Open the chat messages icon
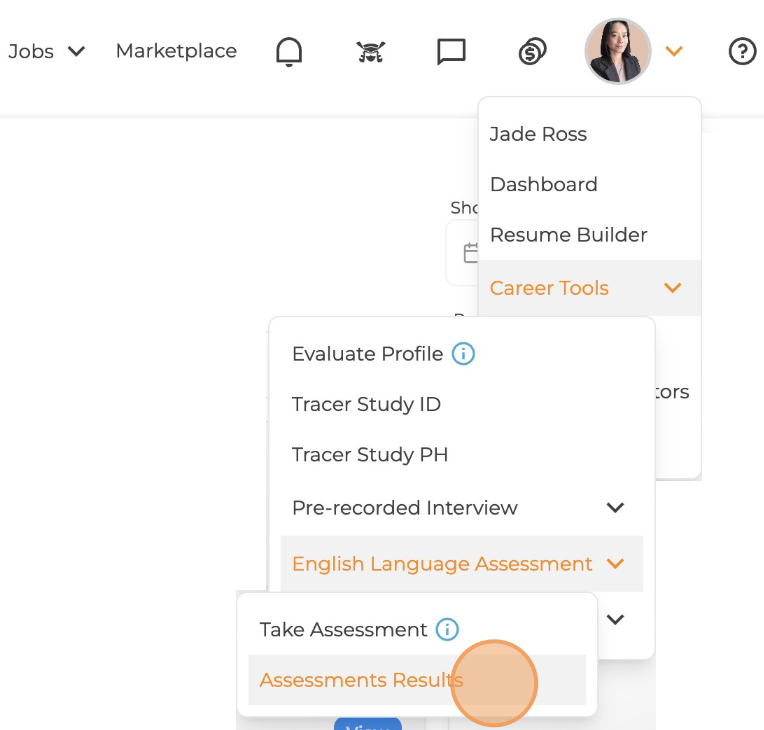This screenshot has width=764, height=730. (x=452, y=51)
